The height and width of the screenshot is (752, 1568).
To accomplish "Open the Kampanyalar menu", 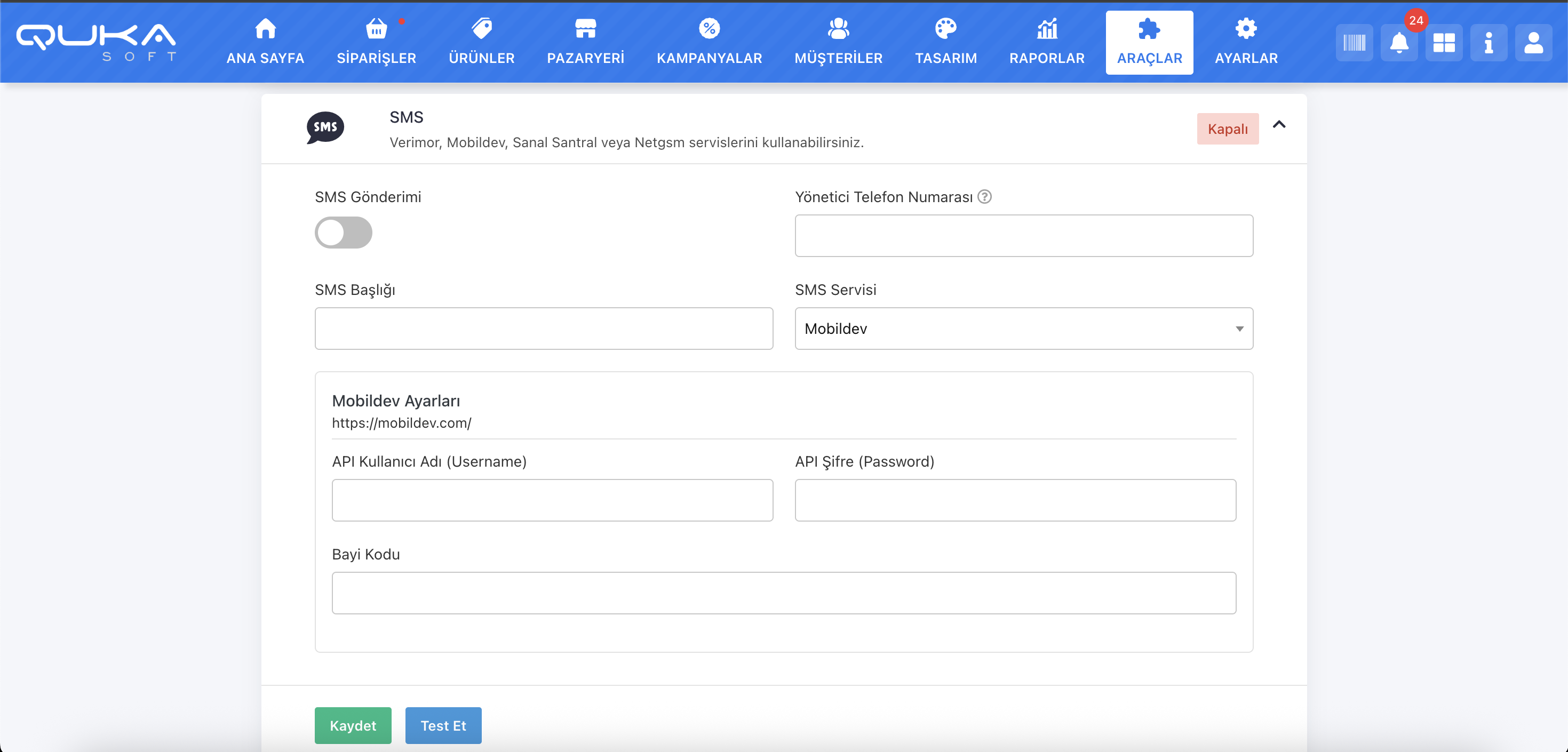I will point(709,42).
